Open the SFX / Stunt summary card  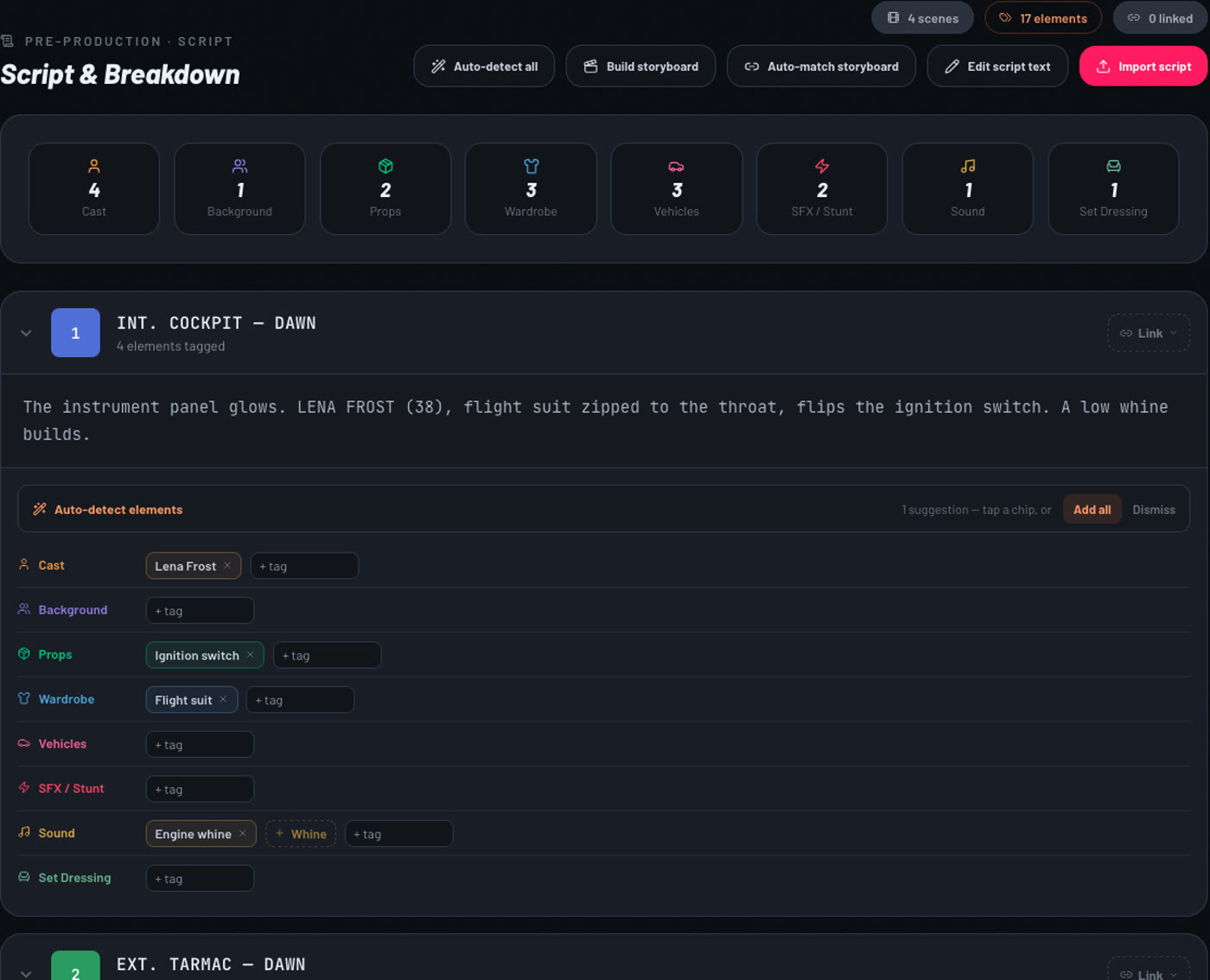[x=822, y=188]
